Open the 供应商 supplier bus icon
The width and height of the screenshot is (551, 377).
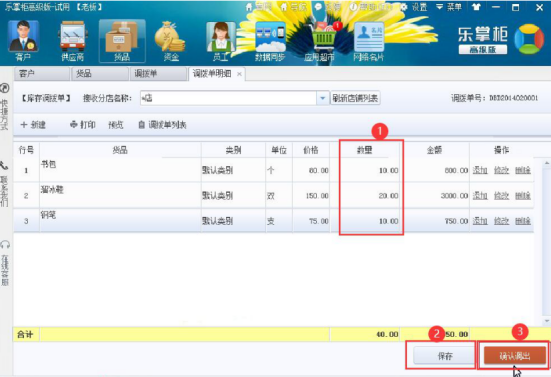(x=72, y=40)
